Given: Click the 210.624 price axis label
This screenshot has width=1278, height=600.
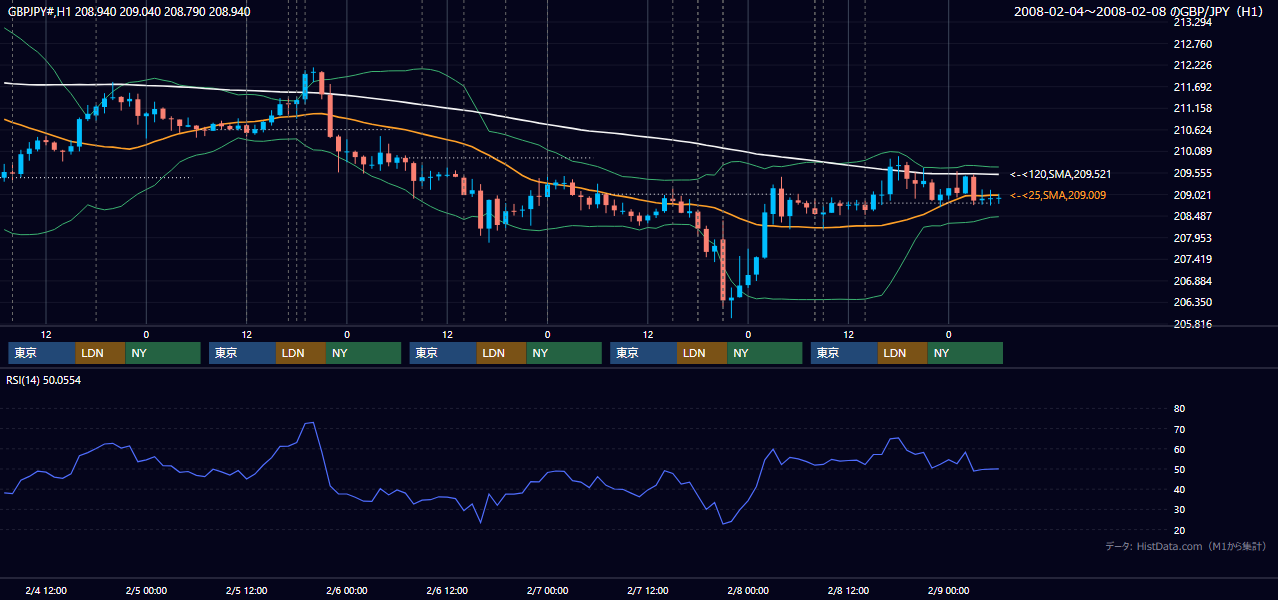Looking at the screenshot, I should pos(1192,130).
